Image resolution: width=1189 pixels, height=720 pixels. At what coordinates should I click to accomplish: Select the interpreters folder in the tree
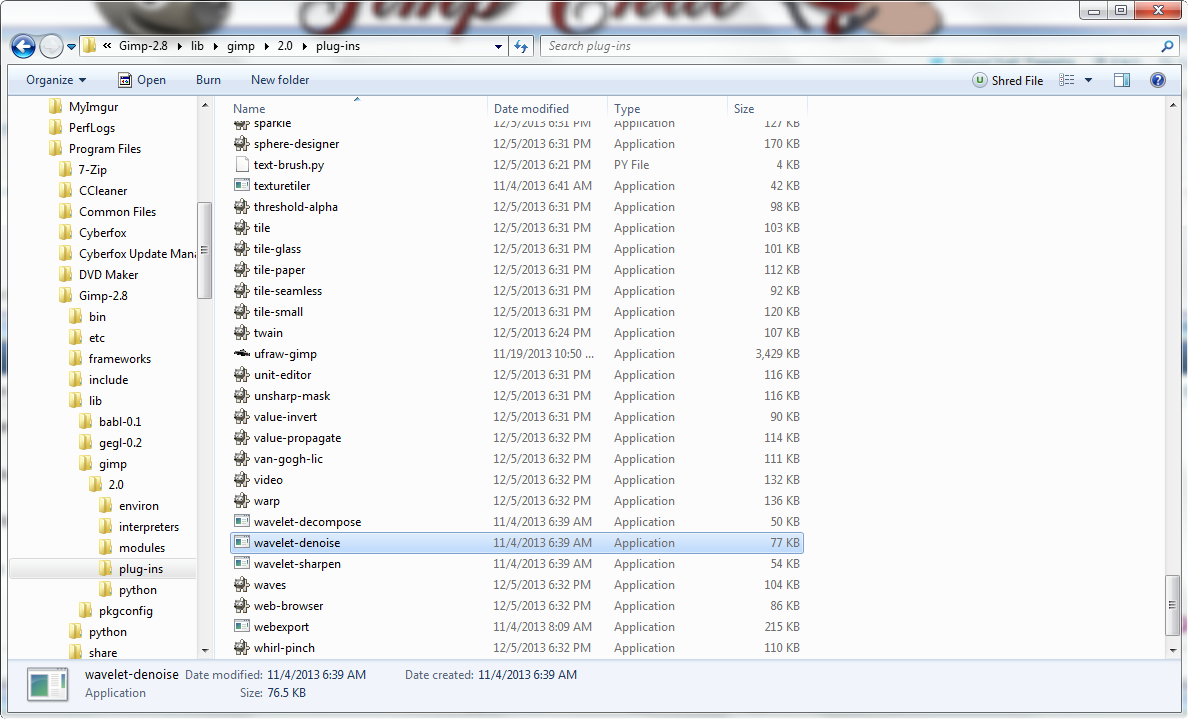140,527
